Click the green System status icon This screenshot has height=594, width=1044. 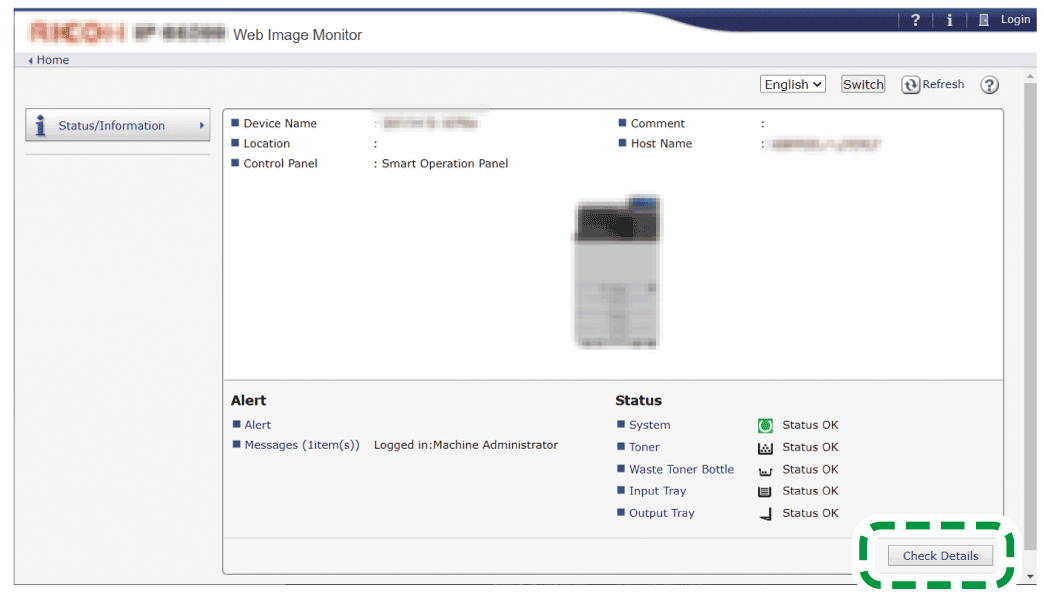click(x=765, y=424)
